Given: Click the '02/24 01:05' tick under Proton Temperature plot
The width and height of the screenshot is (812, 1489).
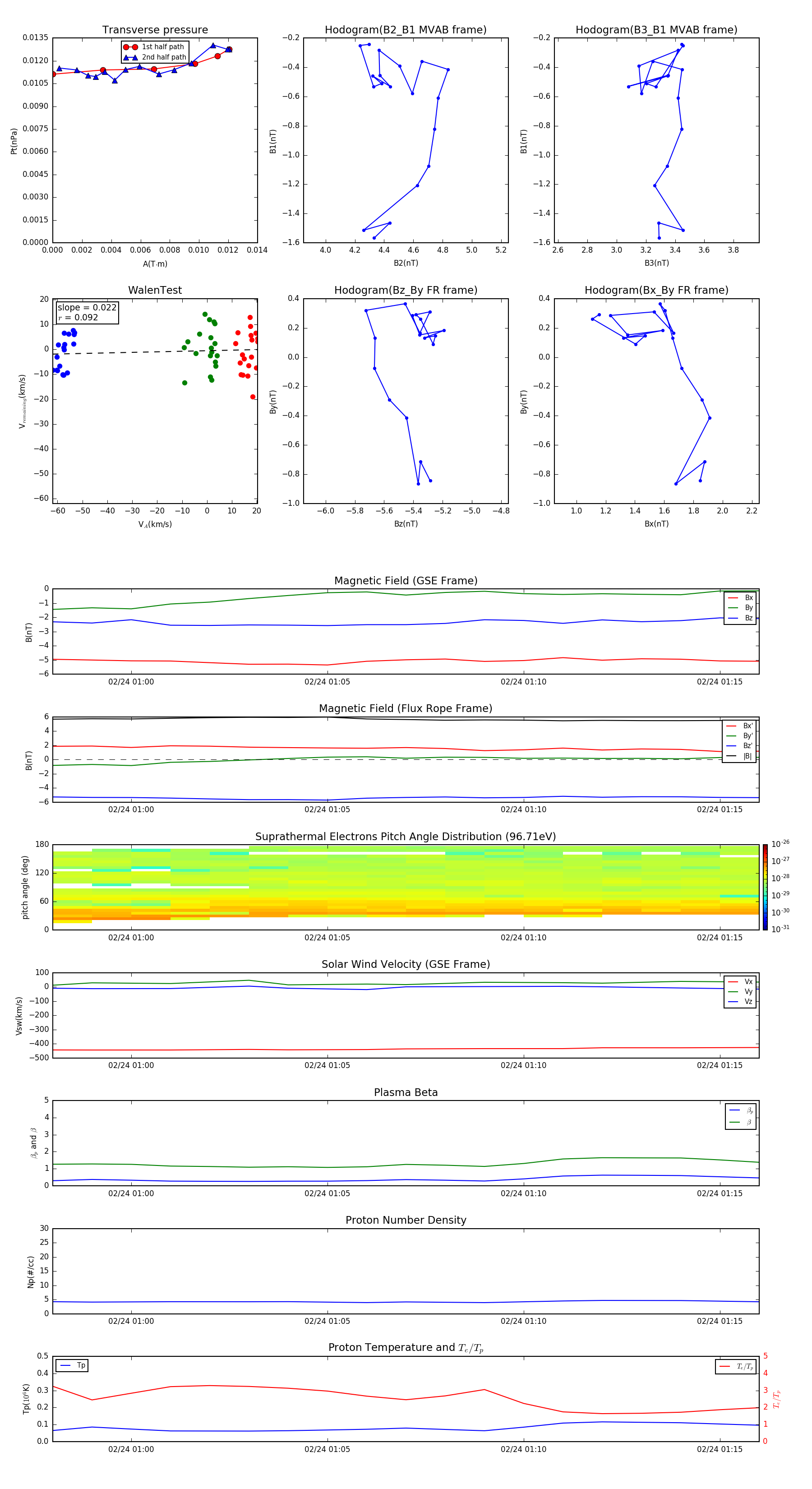Looking at the screenshot, I should click(x=327, y=1449).
